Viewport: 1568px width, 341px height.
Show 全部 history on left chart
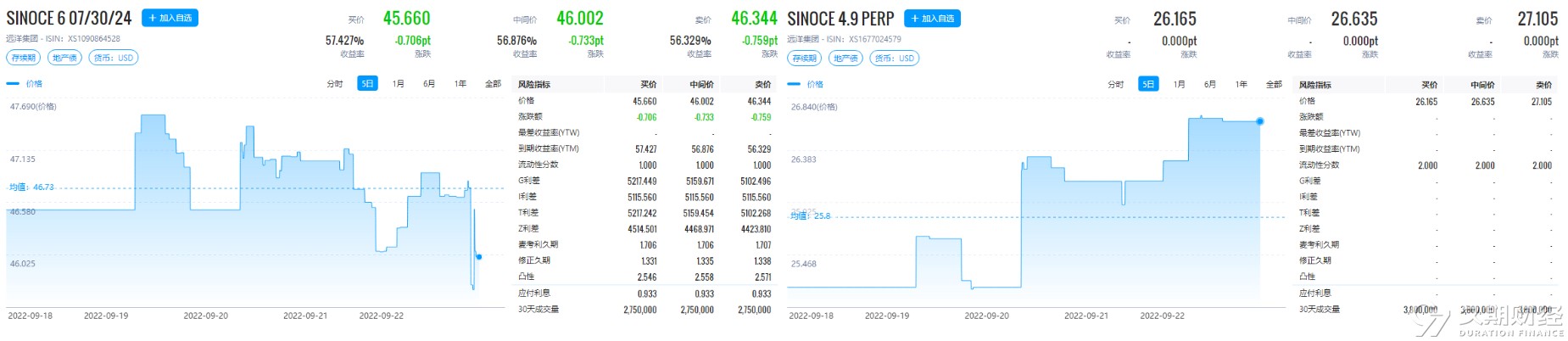(x=493, y=84)
